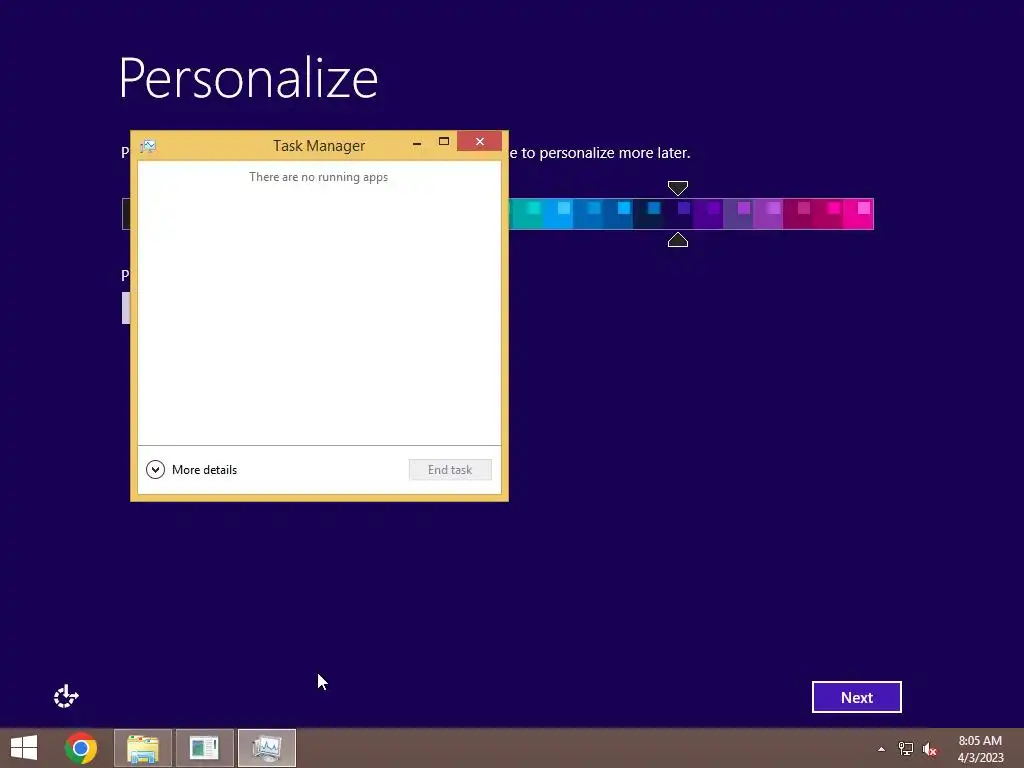Click the upper color selector arrow
The image size is (1024, 768).
[x=678, y=189]
